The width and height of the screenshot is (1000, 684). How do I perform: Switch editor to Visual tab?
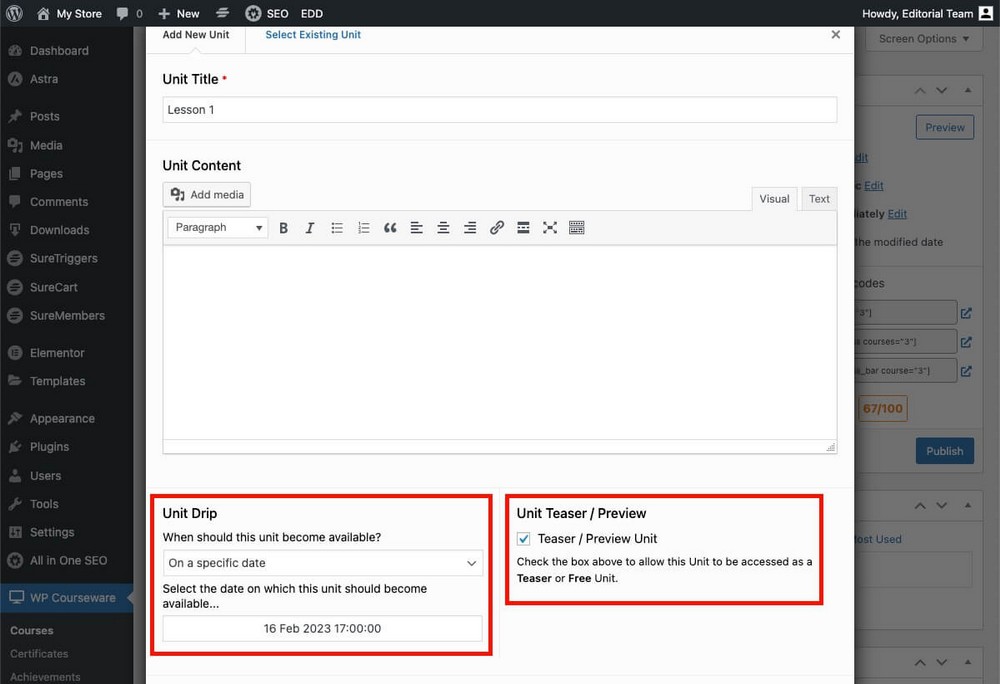(774, 199)
